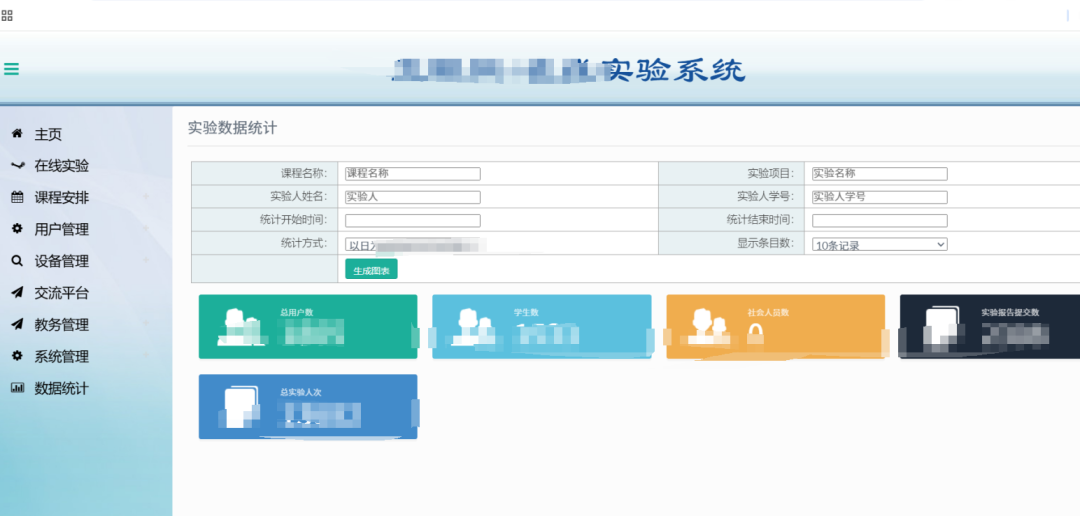Focus the 统计结束时间 date field
1080x516 pixels.
click(880, 220)
